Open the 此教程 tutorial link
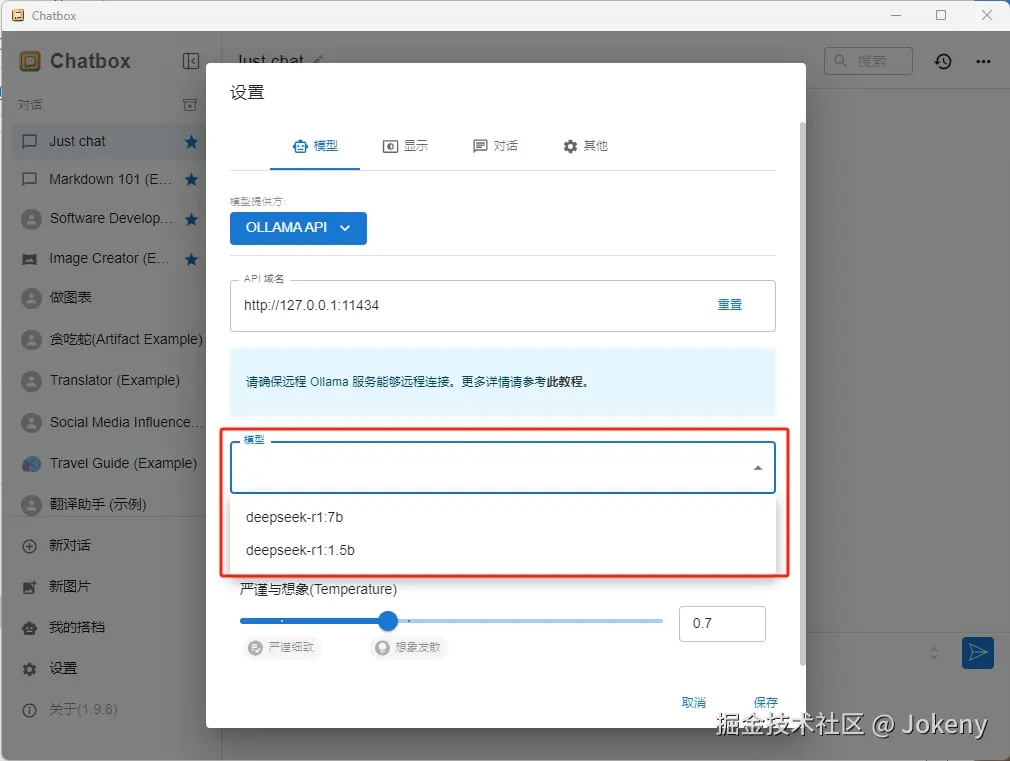Viewport: 1010px width, 761px height. [x=566, y=381]
